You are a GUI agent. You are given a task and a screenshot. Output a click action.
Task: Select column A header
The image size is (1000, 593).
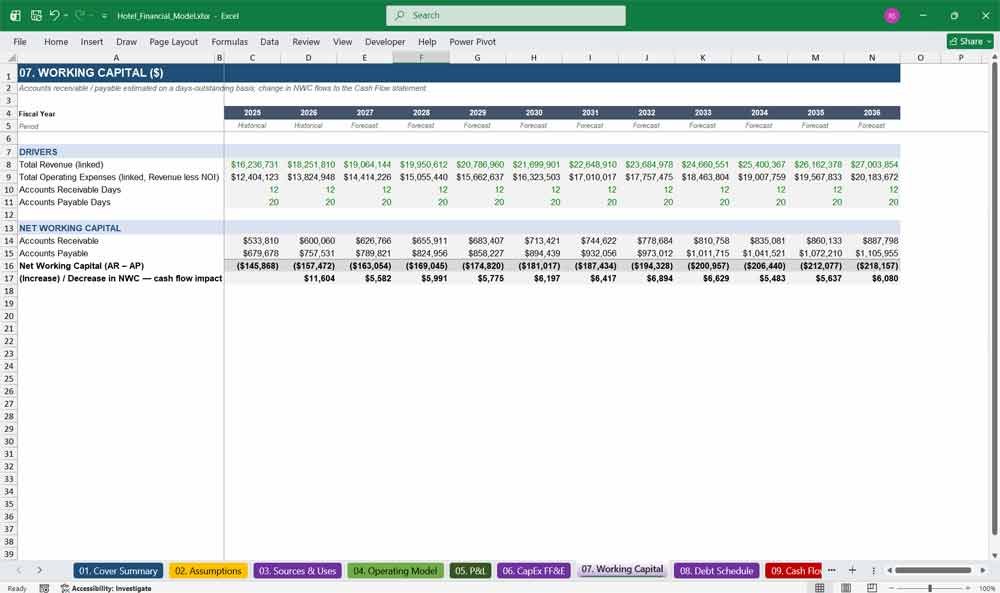coord(116,57)
